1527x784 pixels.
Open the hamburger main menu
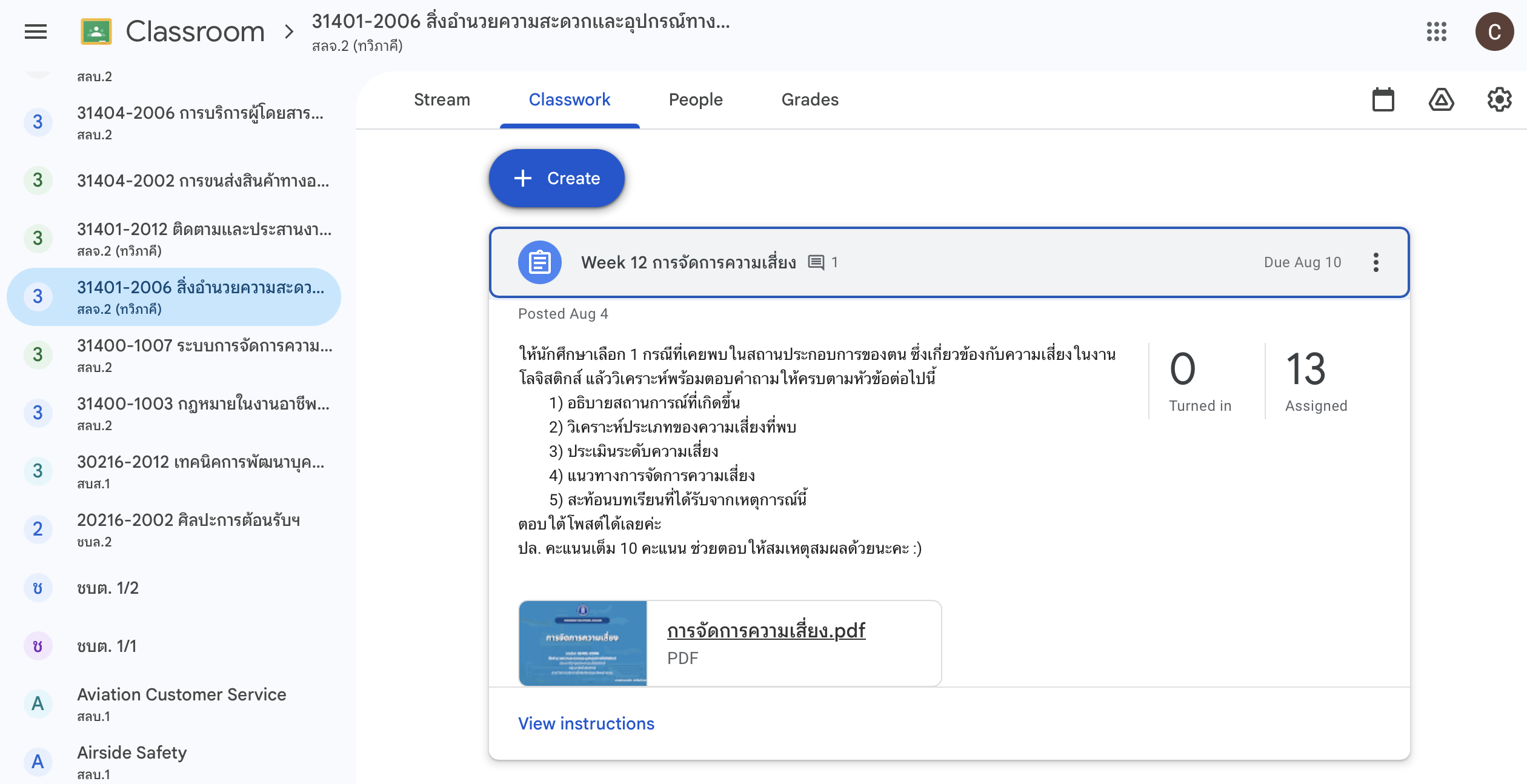36,32
